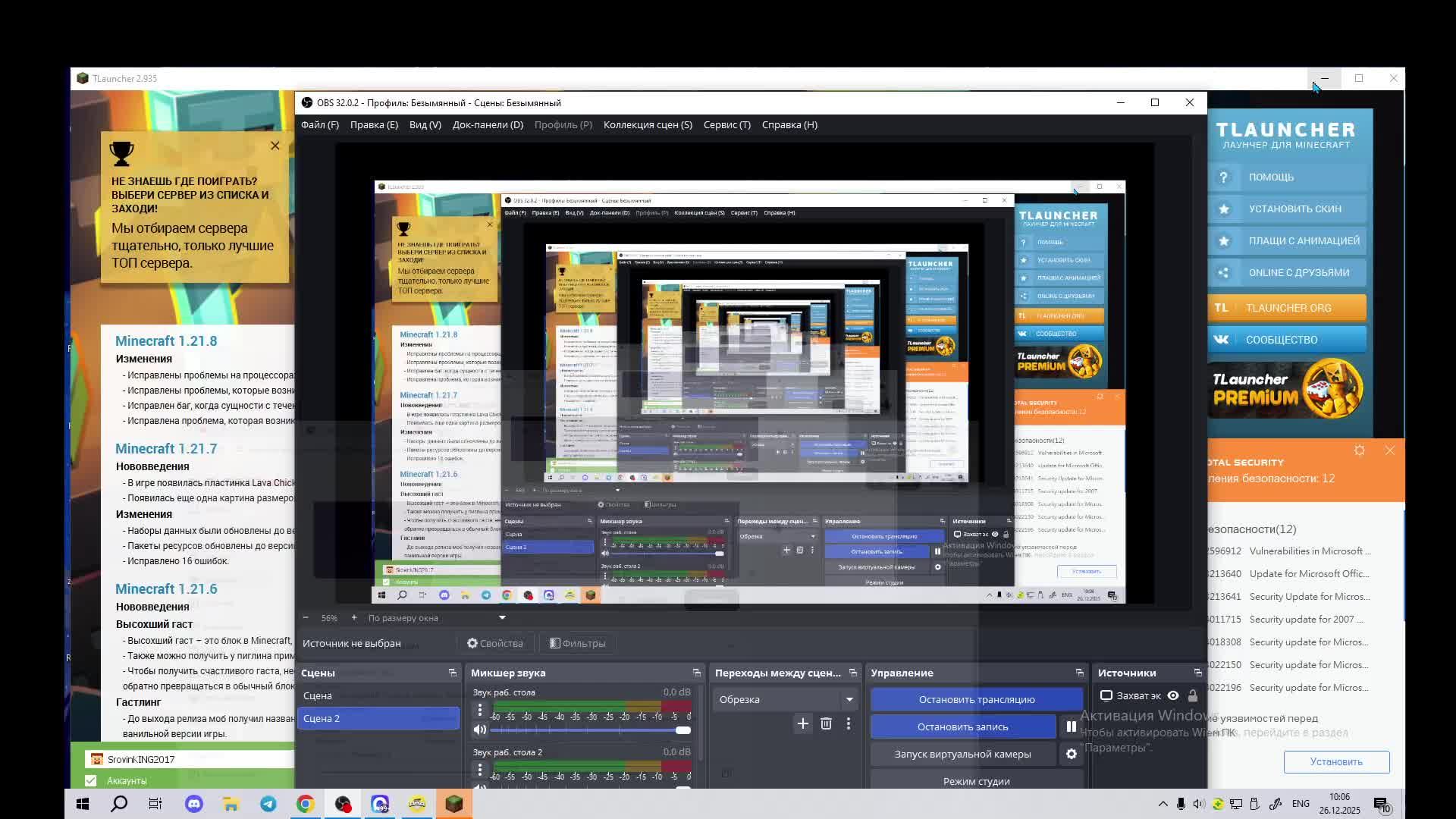Open the Tools menu in OBS

pyautogui.click(x=726, y=125)
